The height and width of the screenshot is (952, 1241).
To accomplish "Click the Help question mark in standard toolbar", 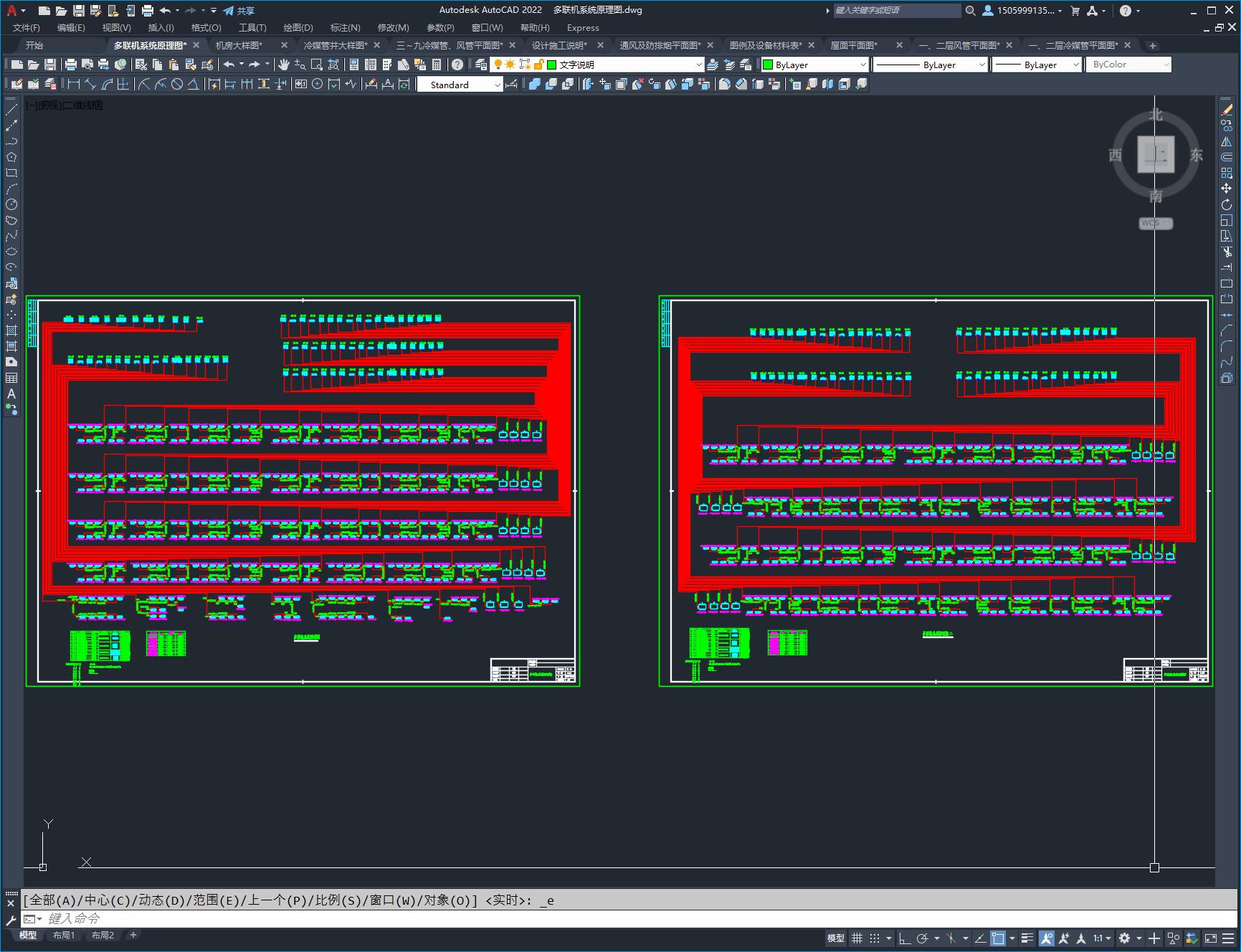I will click(457, 65).
